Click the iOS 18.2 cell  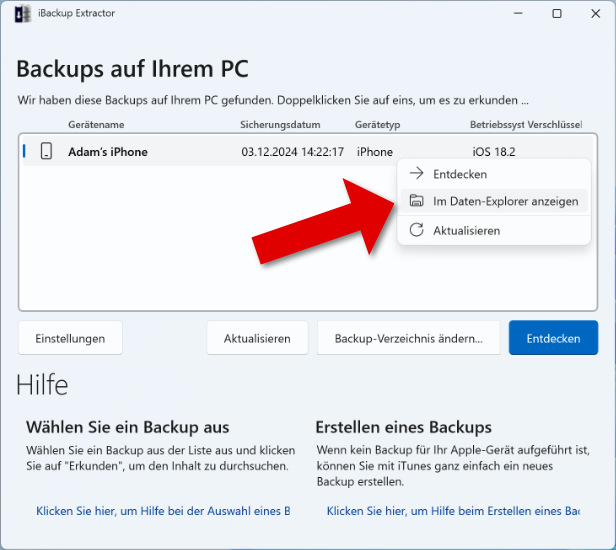pyautogui.click(x=494, y=152)
